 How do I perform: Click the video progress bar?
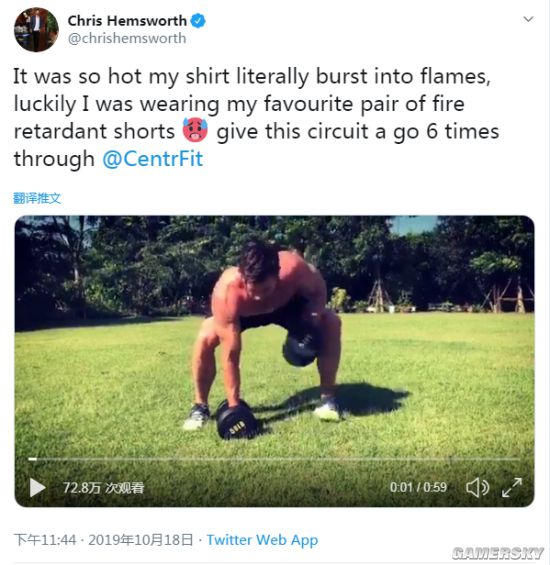tap(274, 459)
